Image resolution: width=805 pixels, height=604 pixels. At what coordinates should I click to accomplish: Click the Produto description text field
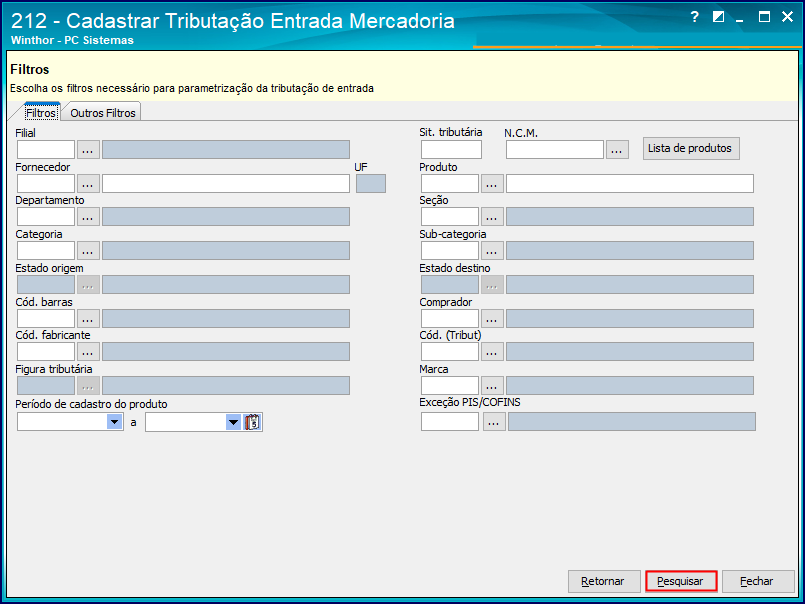[x=630, y=184]
